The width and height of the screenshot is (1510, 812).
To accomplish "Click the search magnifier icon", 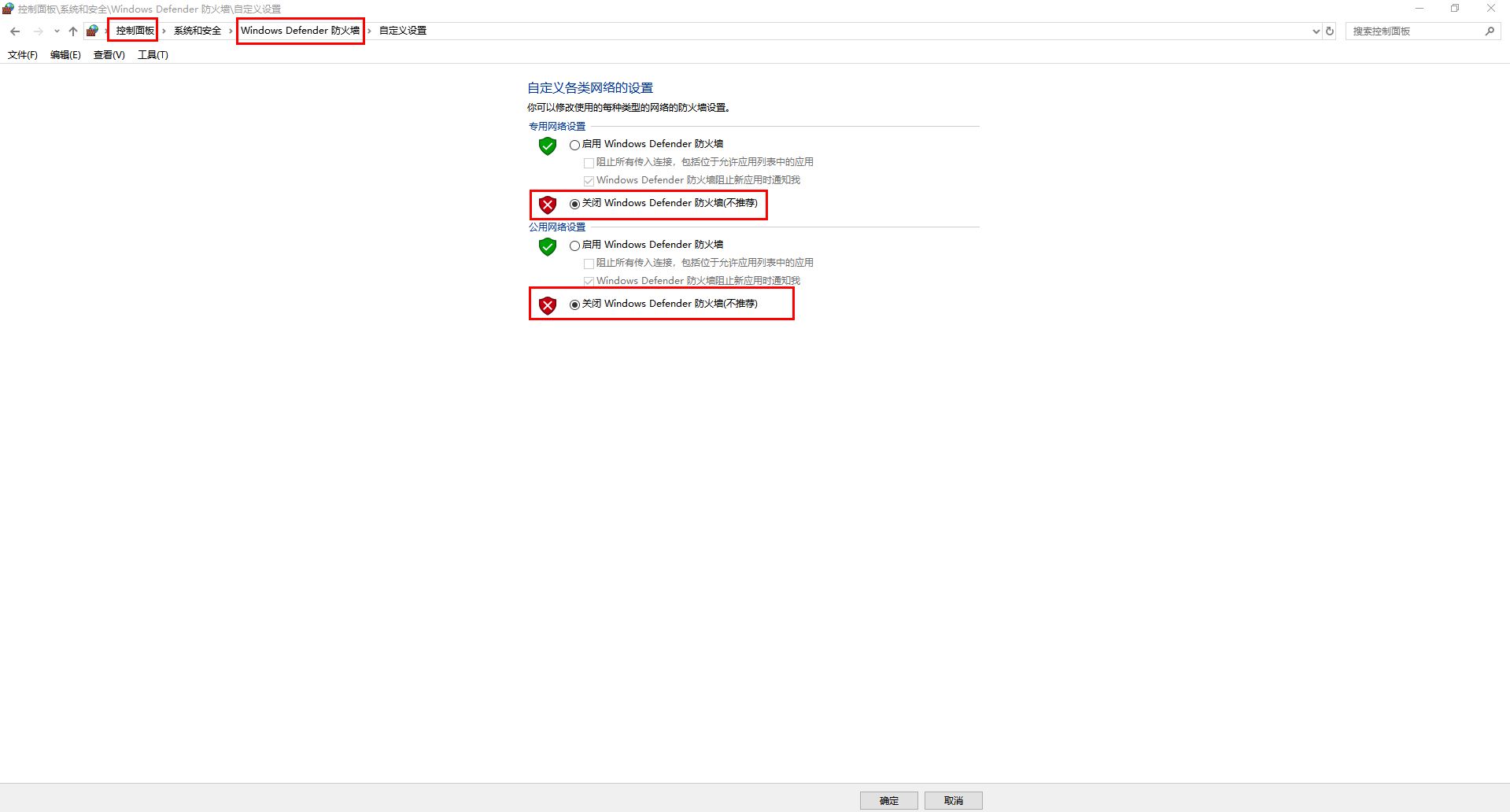I will (1490, 31).
